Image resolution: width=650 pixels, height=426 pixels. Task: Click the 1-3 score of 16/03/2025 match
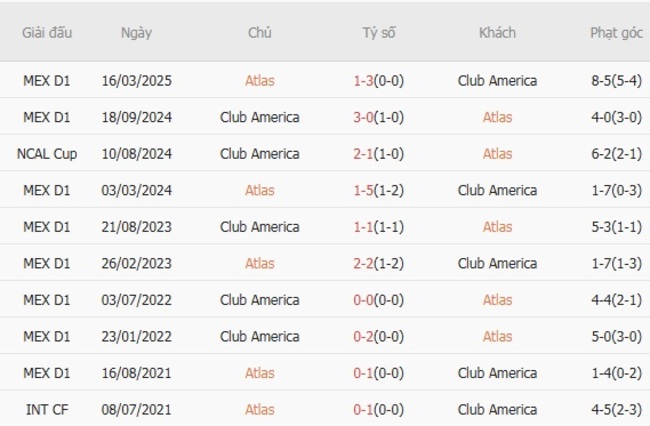coord(363,81)
